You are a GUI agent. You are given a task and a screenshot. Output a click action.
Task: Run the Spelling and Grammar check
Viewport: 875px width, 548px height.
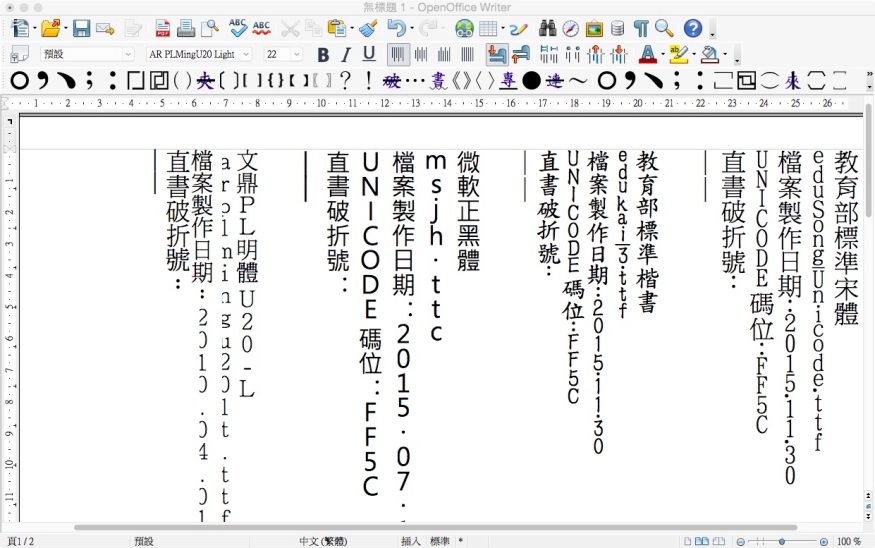point(238,28)
